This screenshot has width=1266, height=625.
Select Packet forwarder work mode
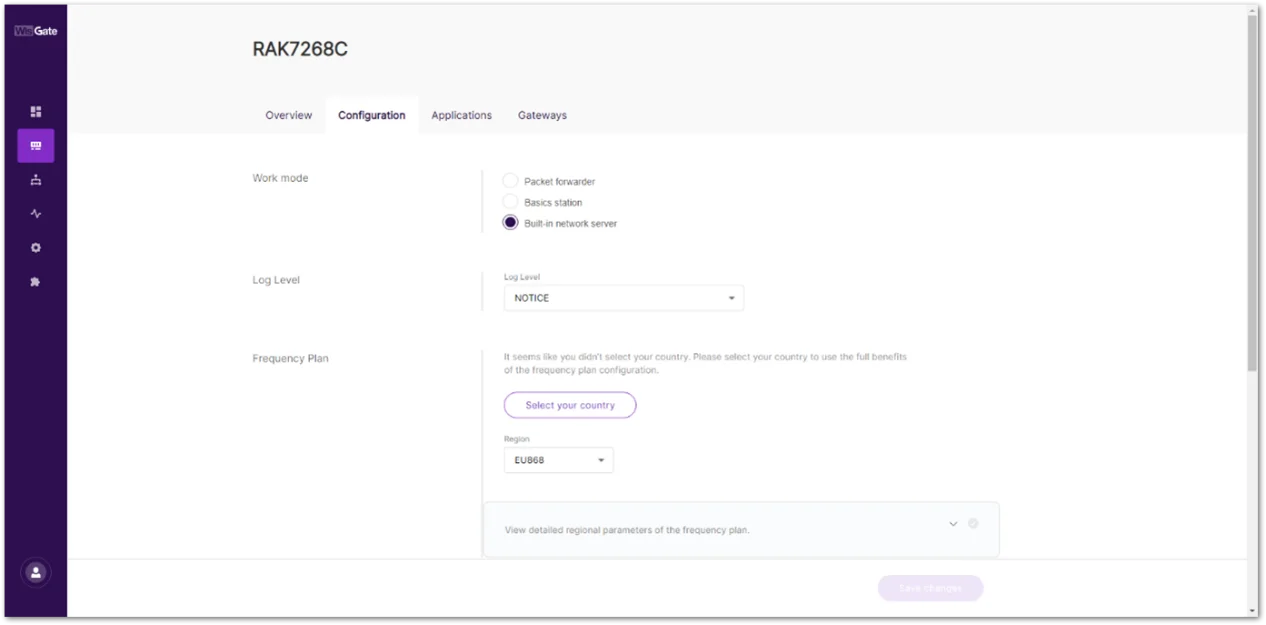[x=510, y=181]
